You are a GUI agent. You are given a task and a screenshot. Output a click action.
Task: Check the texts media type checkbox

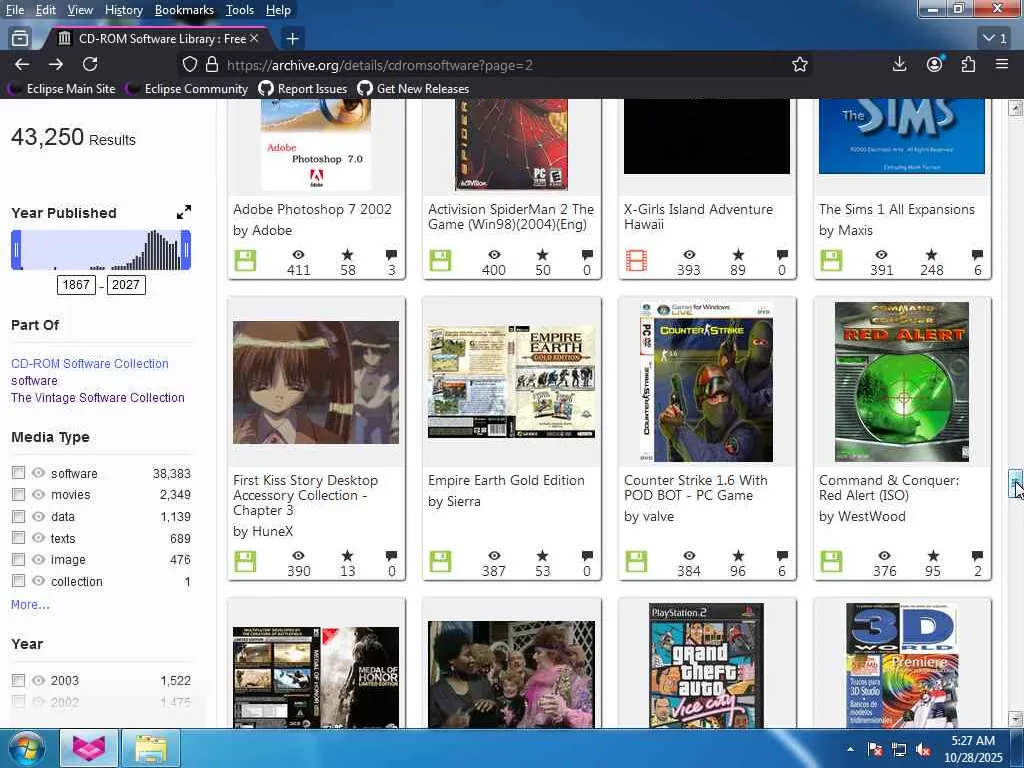[x=18, y=538]
